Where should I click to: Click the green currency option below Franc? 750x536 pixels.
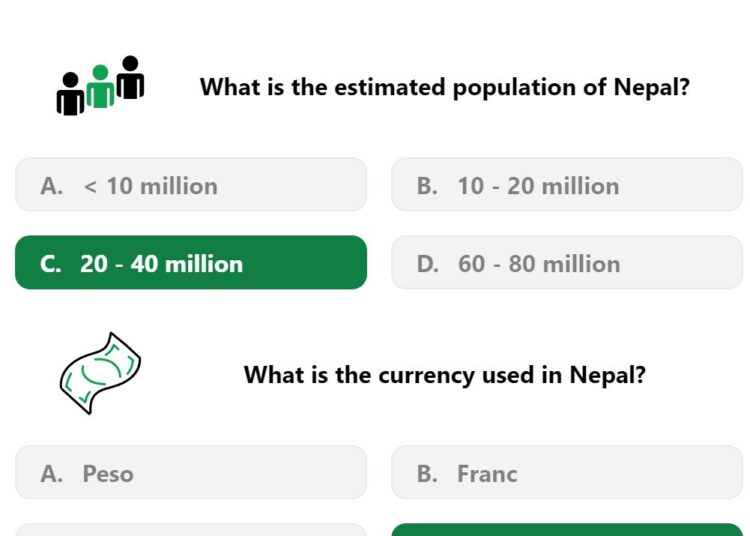[567, 530]
